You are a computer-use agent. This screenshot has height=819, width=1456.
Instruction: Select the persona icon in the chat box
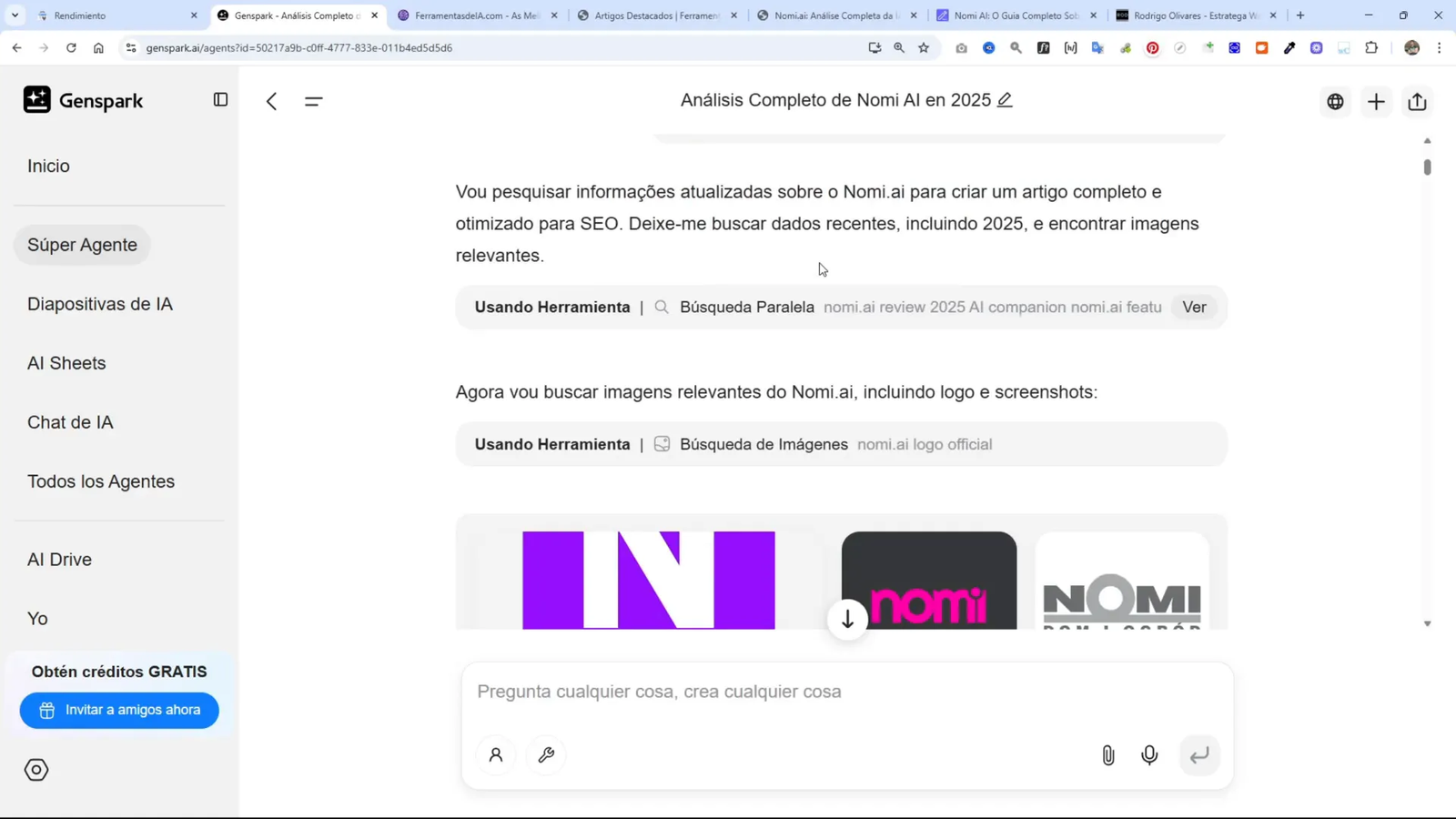click(x=496, y=755)
